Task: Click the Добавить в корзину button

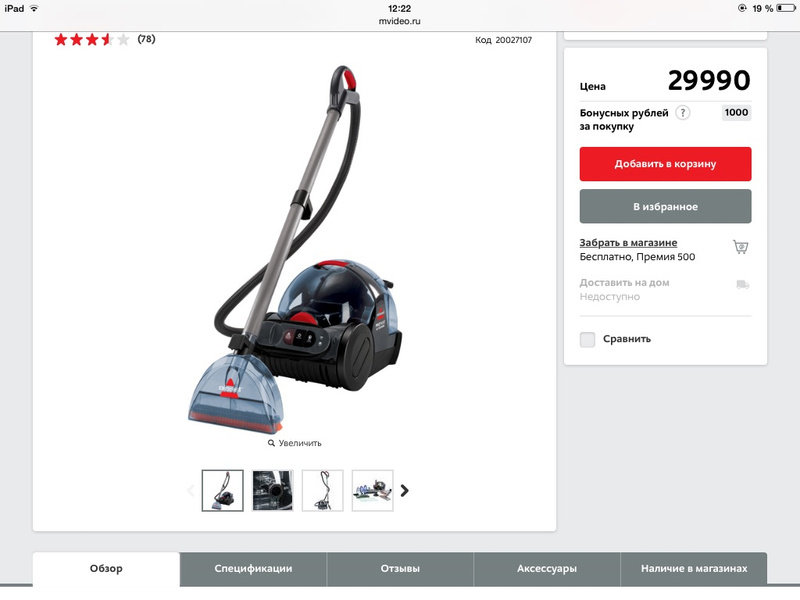Action: pos(665,164)
